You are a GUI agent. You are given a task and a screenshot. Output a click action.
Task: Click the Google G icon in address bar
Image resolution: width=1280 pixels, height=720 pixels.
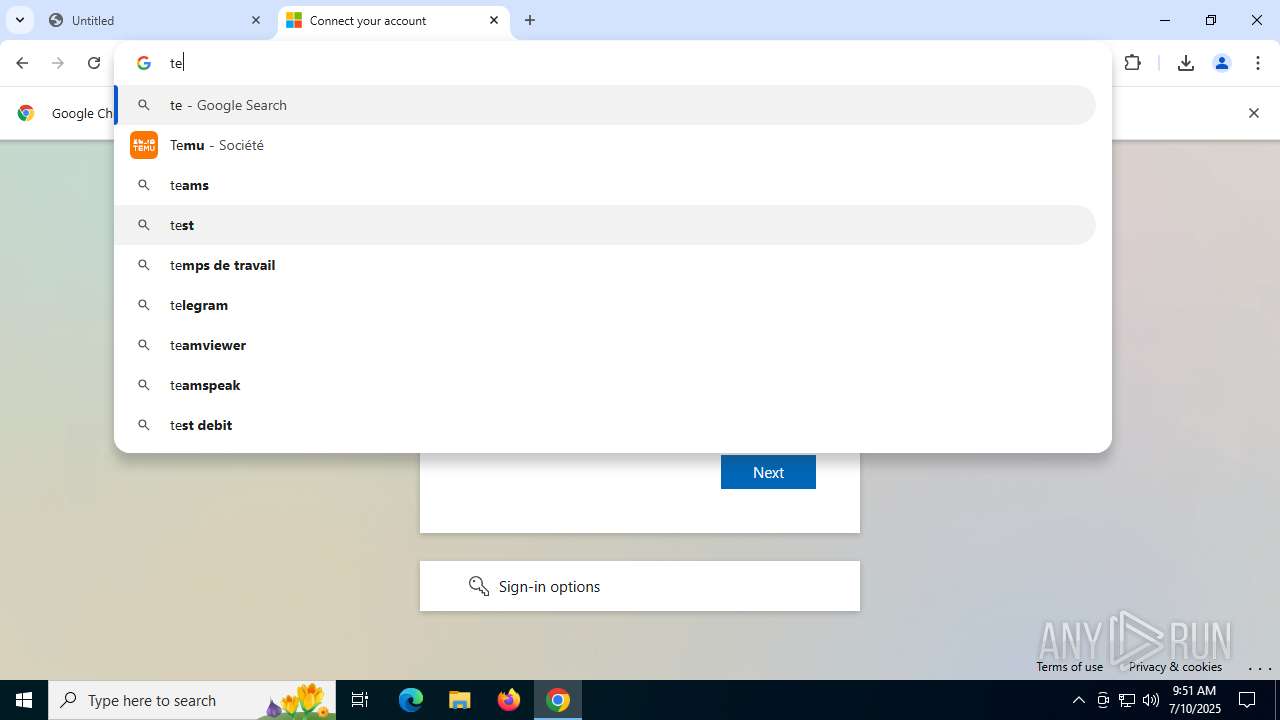tap(144, 63)
